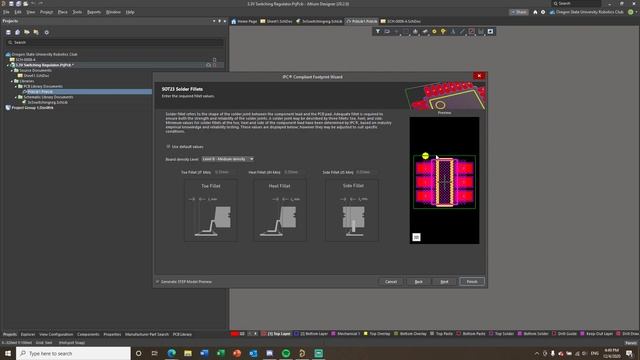The height and width of the screenshot is (360, 640).
Task: Switch to the Sheet1.SchDoc tab
Action: coord(276,21)
